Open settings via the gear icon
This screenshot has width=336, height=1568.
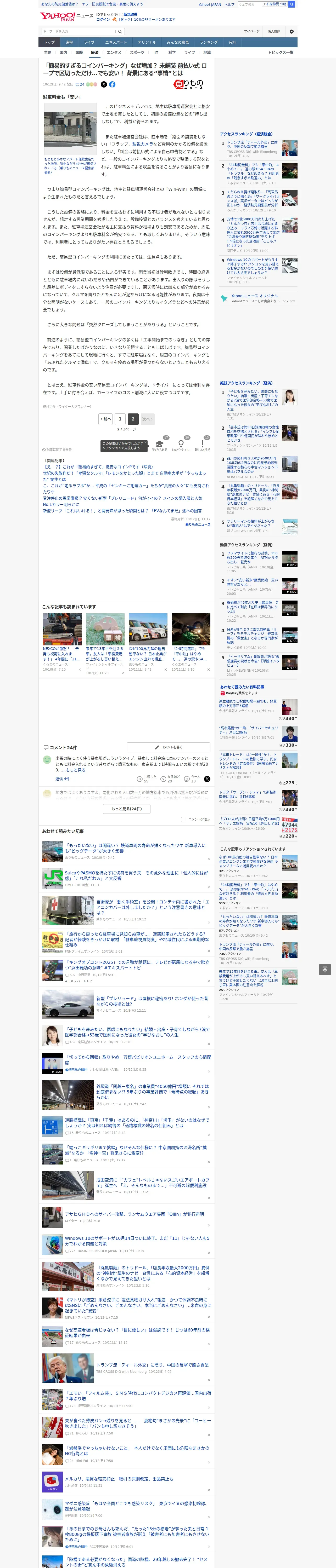(x=292, y=32)
